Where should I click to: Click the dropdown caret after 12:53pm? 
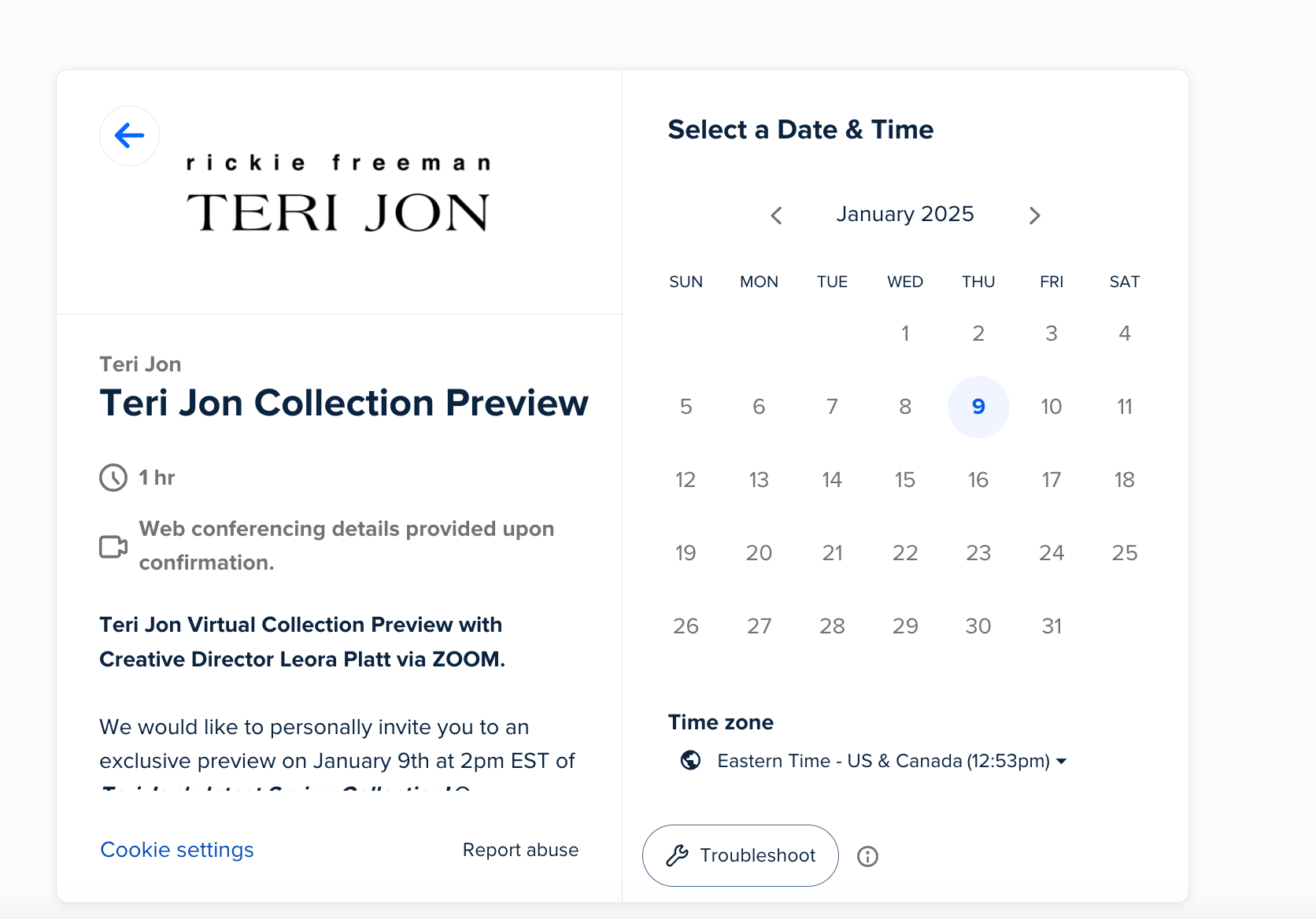click(1061, 762)
